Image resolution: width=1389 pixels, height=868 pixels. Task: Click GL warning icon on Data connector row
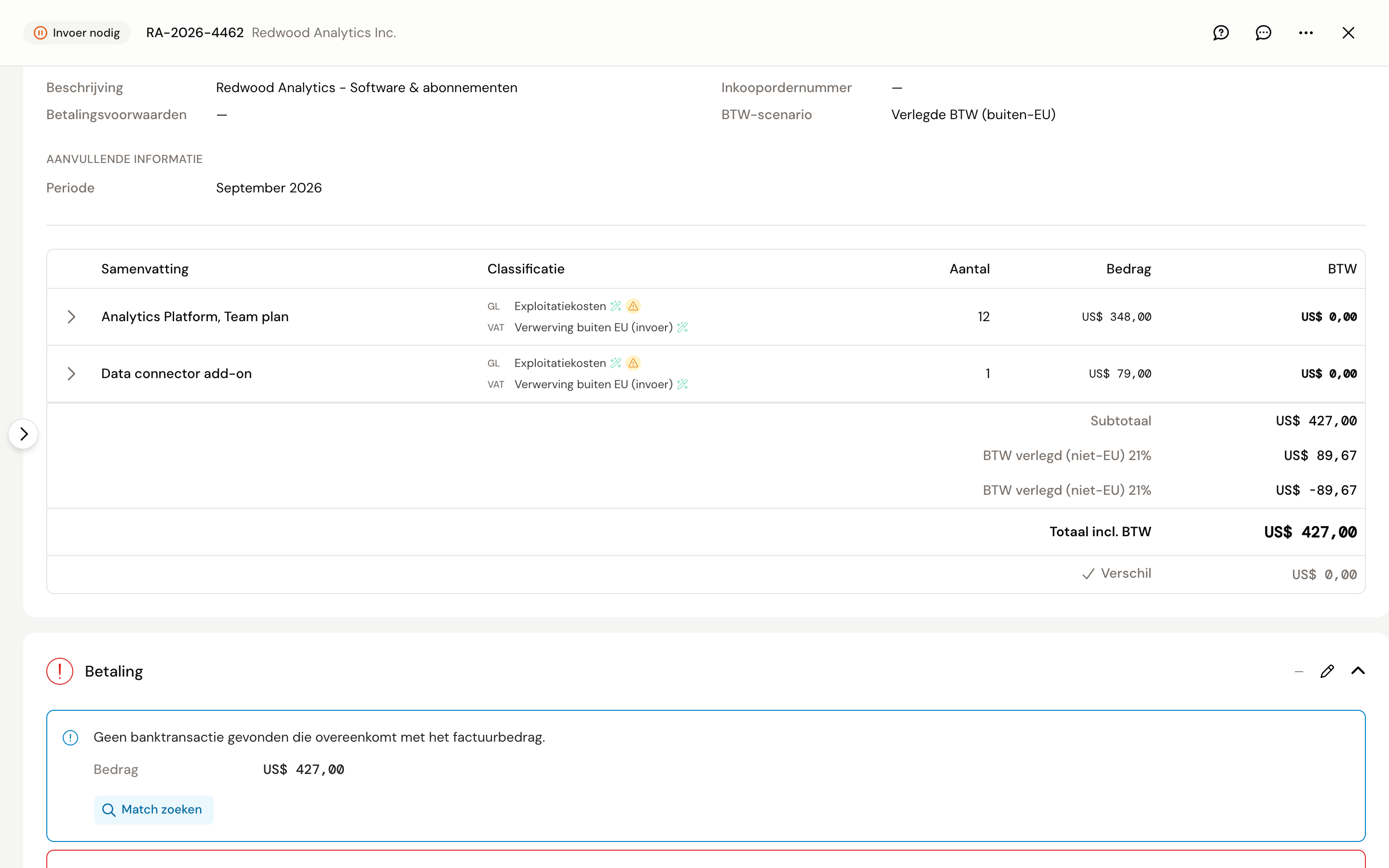(x=633, y=363)
